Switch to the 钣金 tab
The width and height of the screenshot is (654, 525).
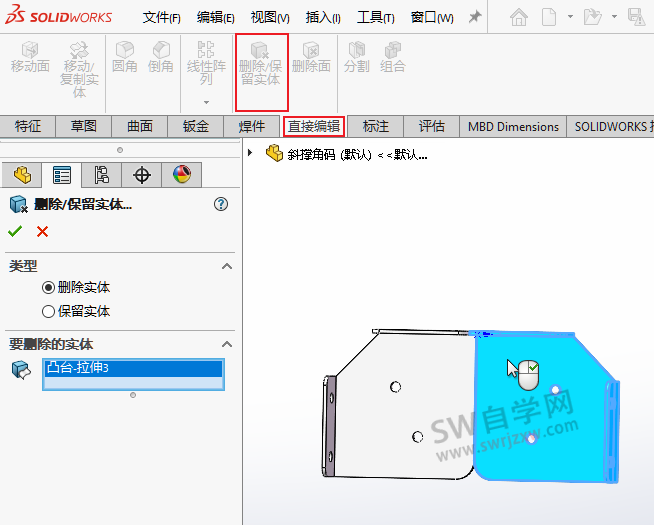[195, 126]
